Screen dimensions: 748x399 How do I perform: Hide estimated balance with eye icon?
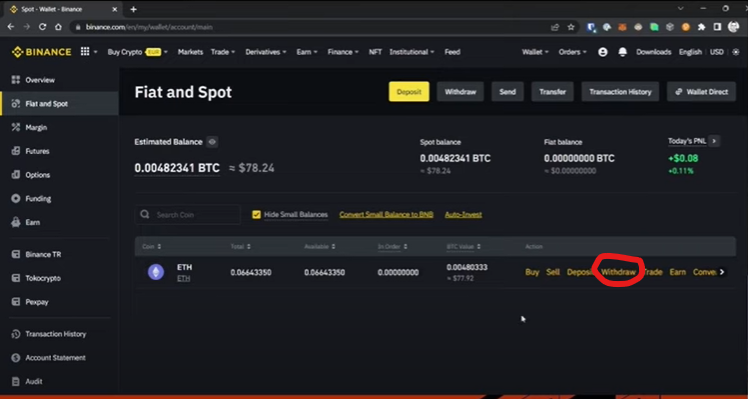click(x=212, y=142)
